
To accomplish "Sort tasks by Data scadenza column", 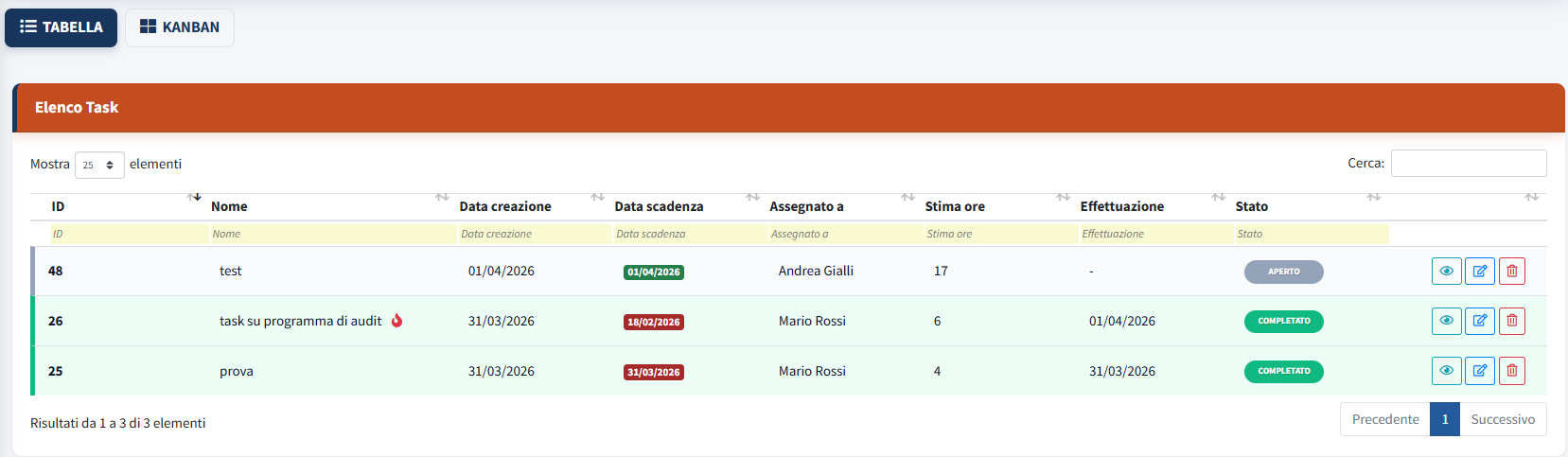I will click(x=659, y=206).
